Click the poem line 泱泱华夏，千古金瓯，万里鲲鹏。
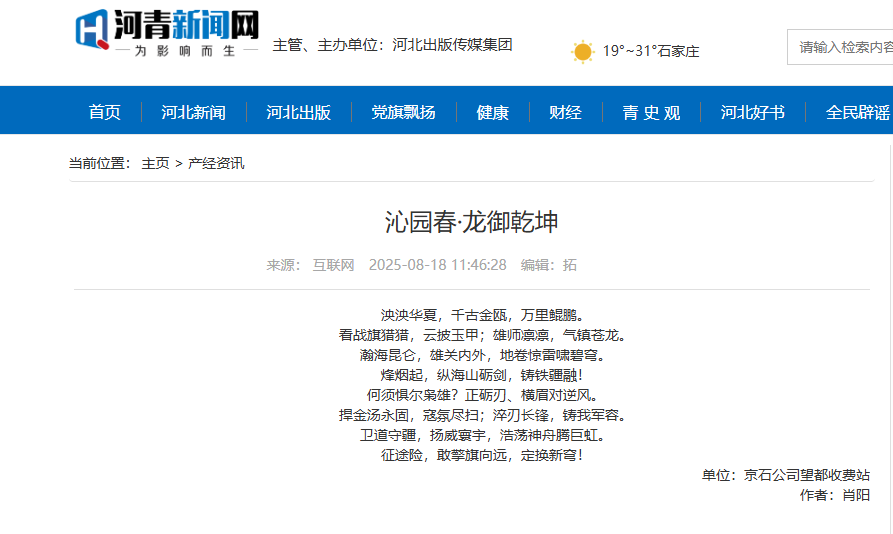 tap(482, 315)
